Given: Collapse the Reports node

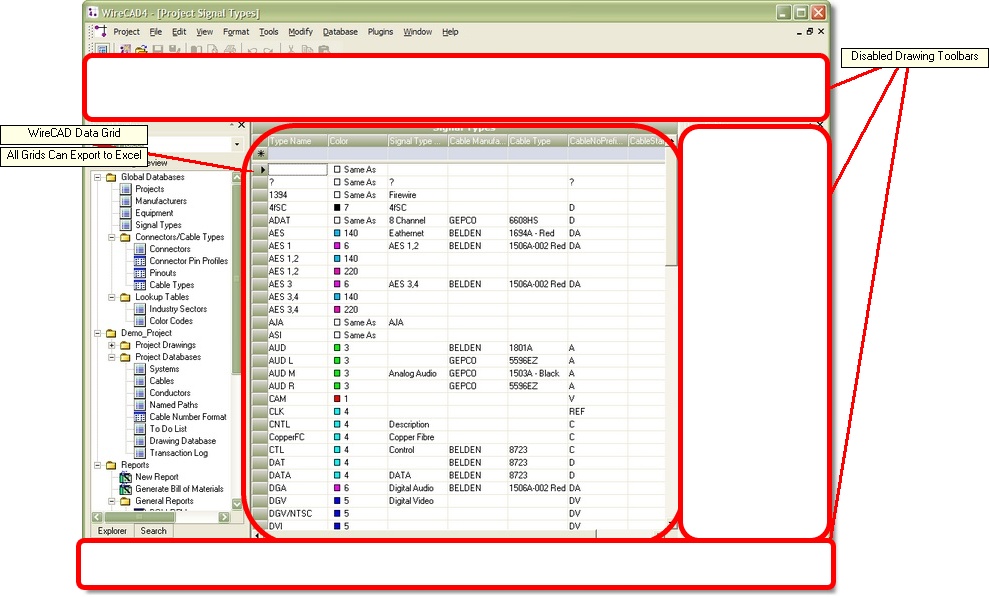Looking at the screenshot, I should 98,465.
